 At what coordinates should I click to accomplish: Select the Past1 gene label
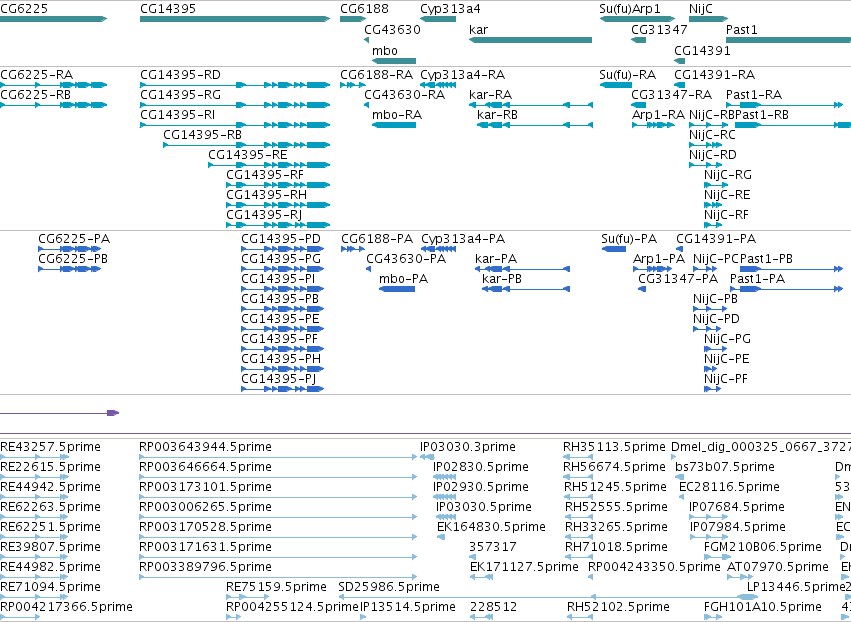[x=741, y=29]
